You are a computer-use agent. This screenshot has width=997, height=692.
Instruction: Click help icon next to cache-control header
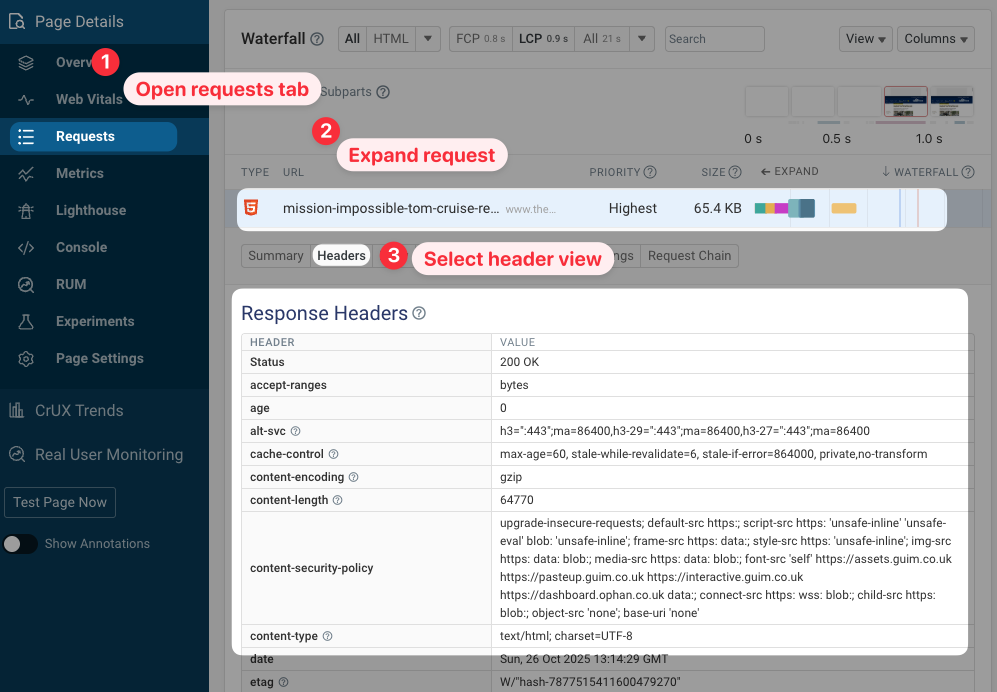334,454
